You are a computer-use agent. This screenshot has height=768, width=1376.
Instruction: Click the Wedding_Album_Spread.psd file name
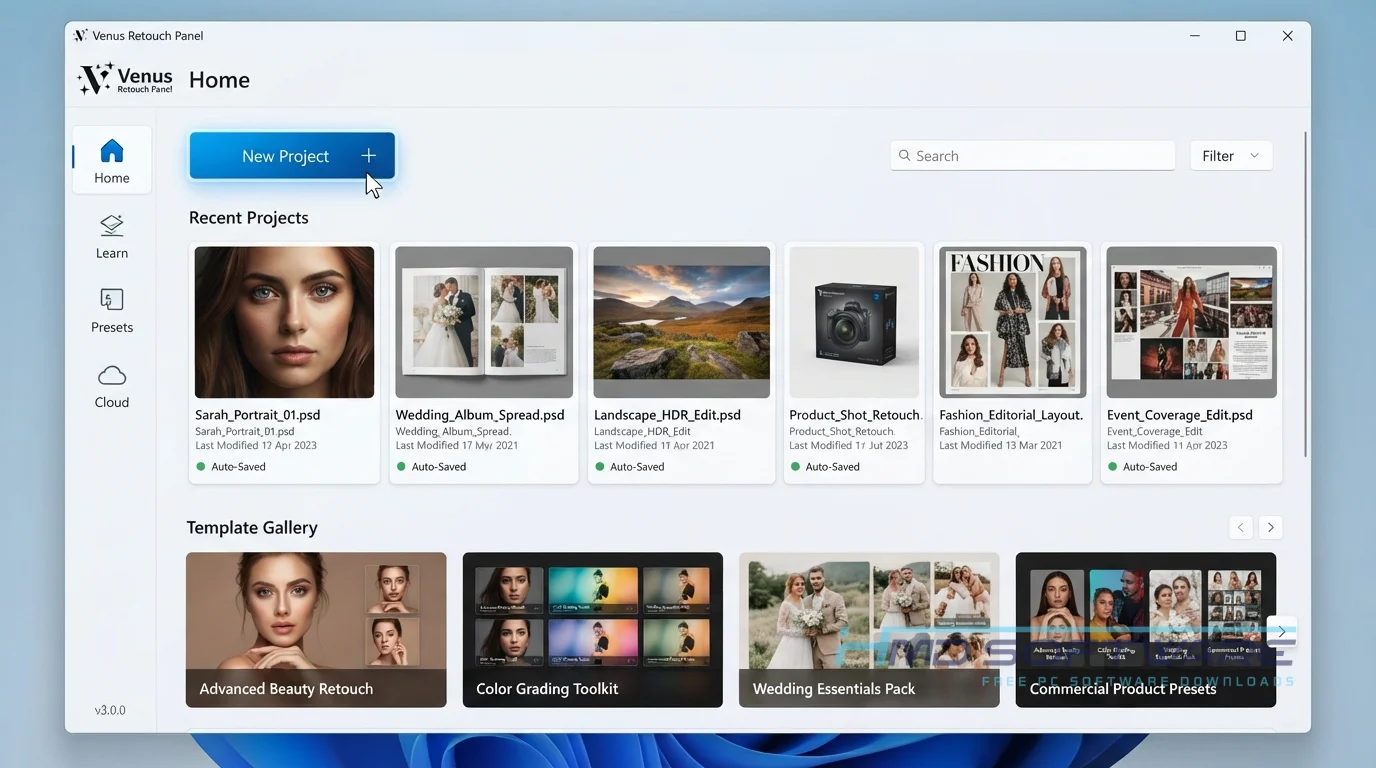pyautogui.click(x=480, y=415)
